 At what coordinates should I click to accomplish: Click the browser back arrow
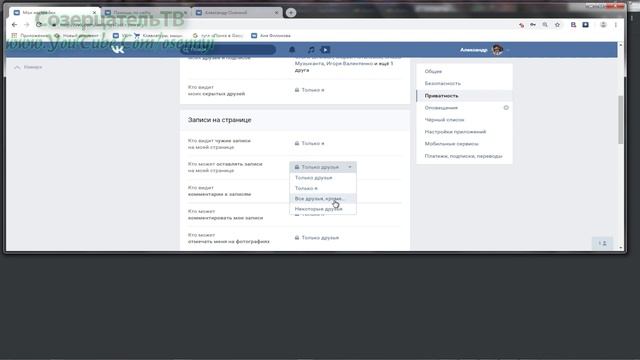(15, 25)
